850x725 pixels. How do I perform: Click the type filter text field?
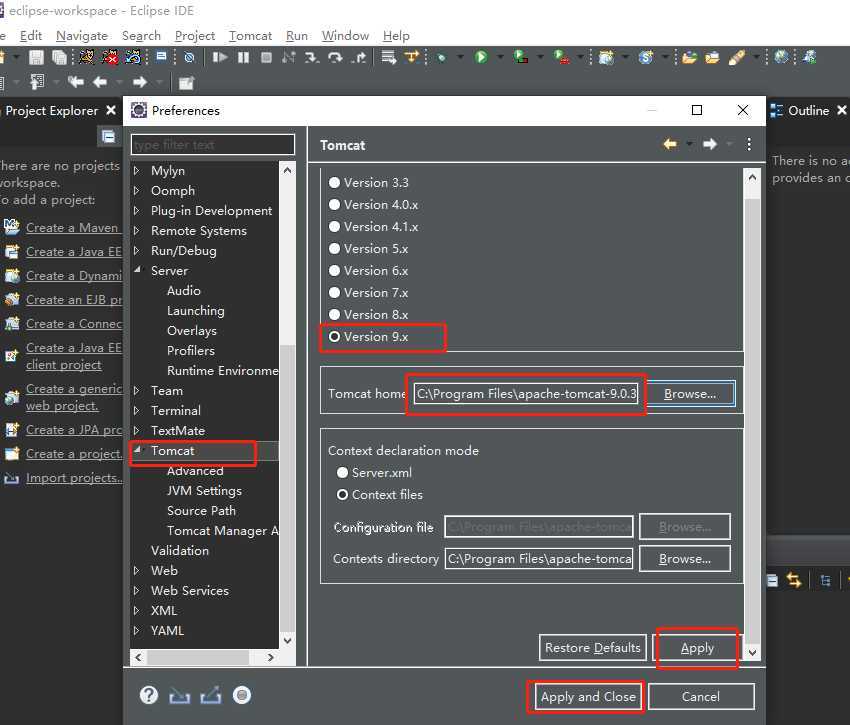click(213, 145)
